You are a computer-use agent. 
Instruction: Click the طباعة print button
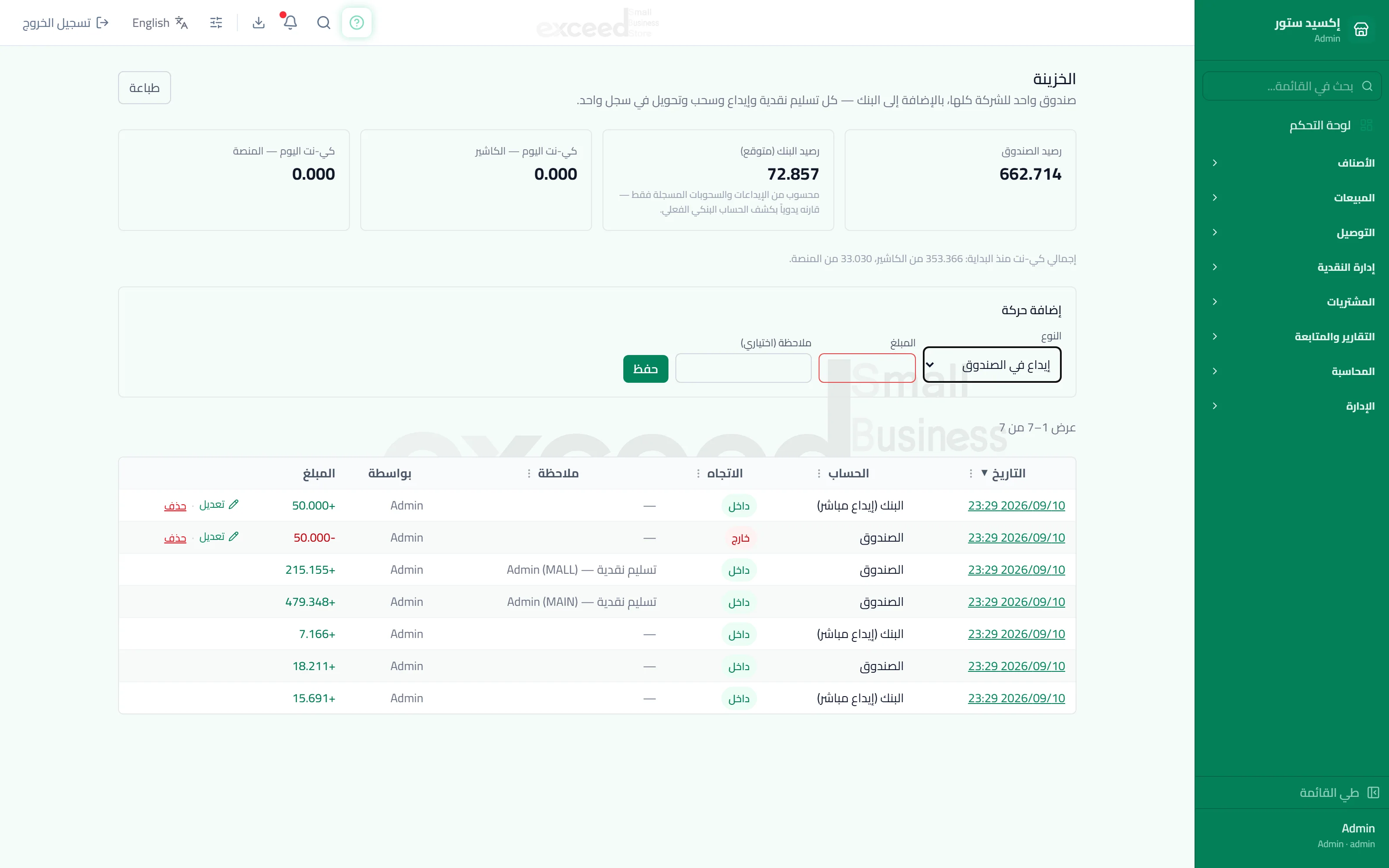tap(144, 88)
